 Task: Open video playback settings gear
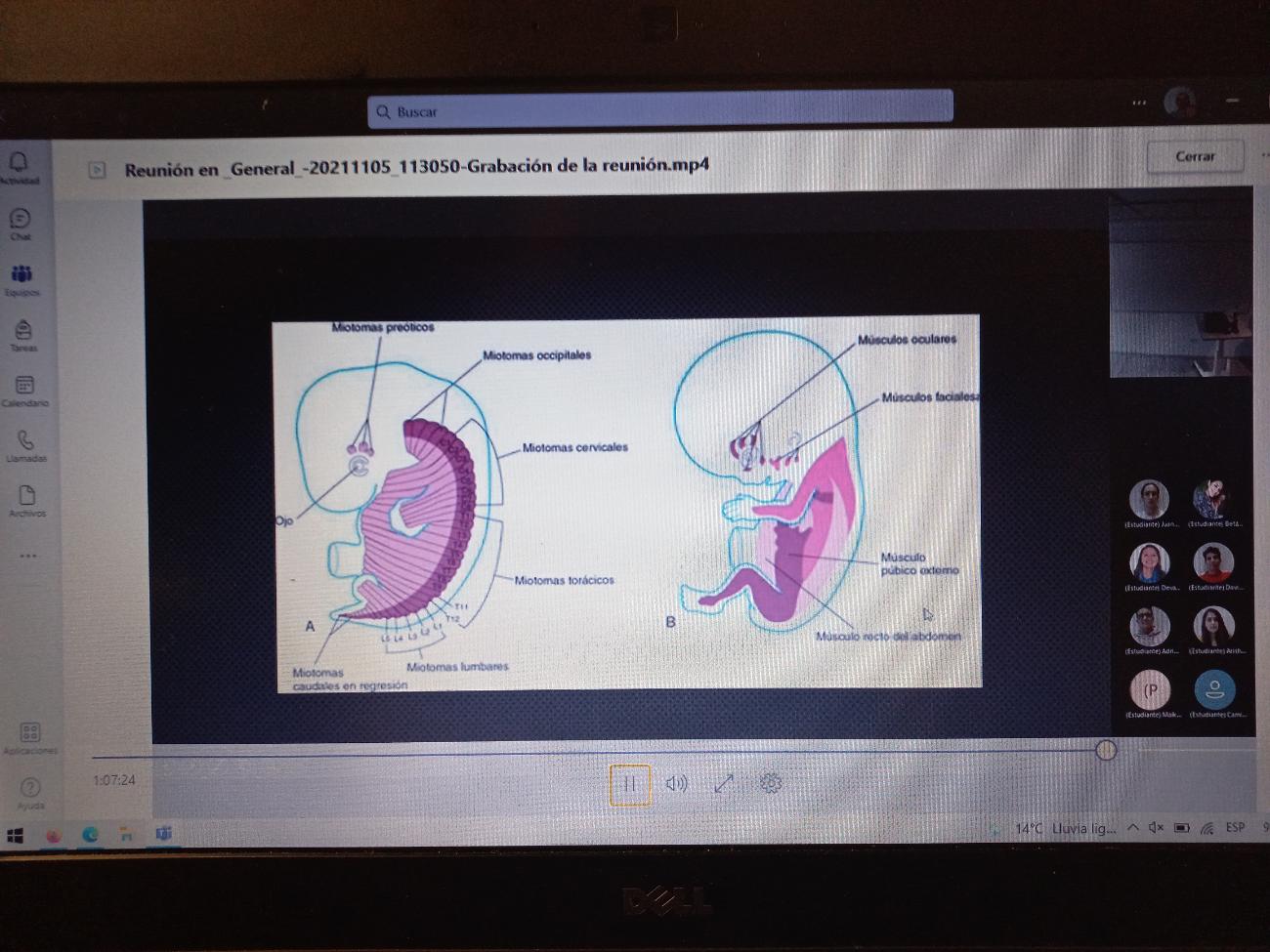770,783
